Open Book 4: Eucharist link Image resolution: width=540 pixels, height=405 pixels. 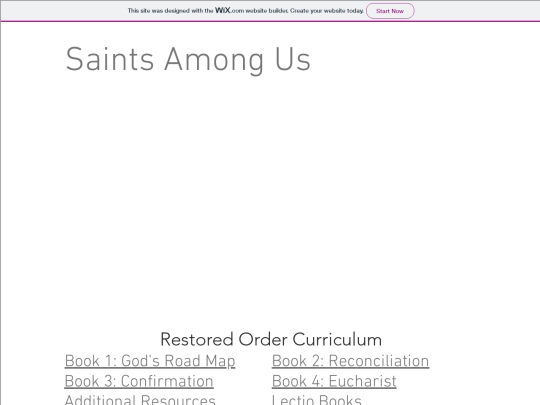[334, 381]
